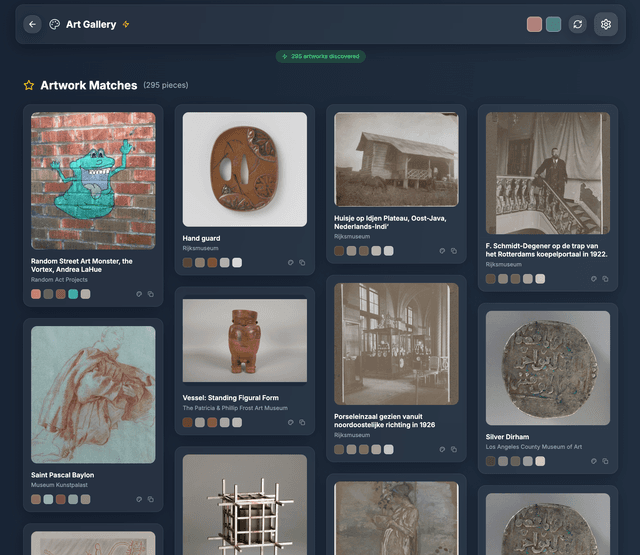640x555 pixels.
Task: Use palette icon on Vessel: Standing Figural Form card
Action: (x=291, y=422)
